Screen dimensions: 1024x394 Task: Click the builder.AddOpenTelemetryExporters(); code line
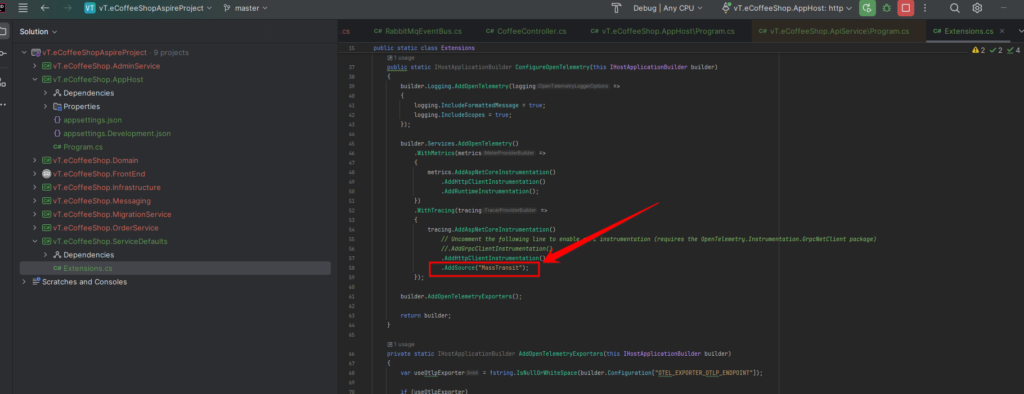click(462, 296)
